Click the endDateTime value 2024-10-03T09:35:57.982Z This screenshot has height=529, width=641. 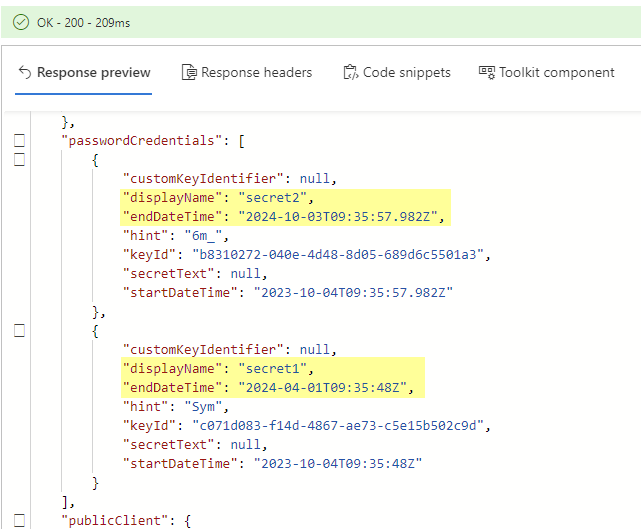[338, 217]
